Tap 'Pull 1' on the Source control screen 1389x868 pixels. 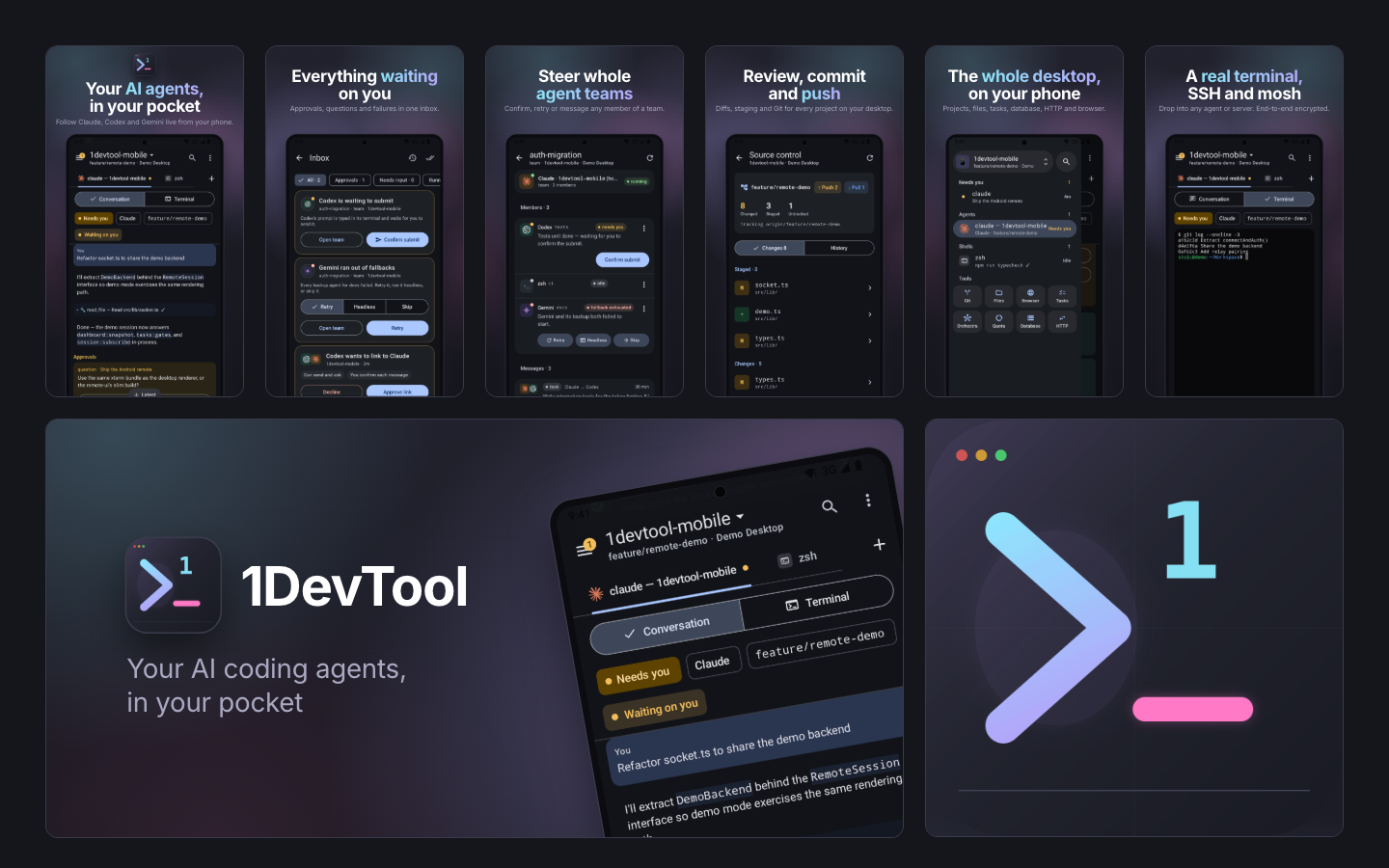pyautogui.click(x=857, y=187)
